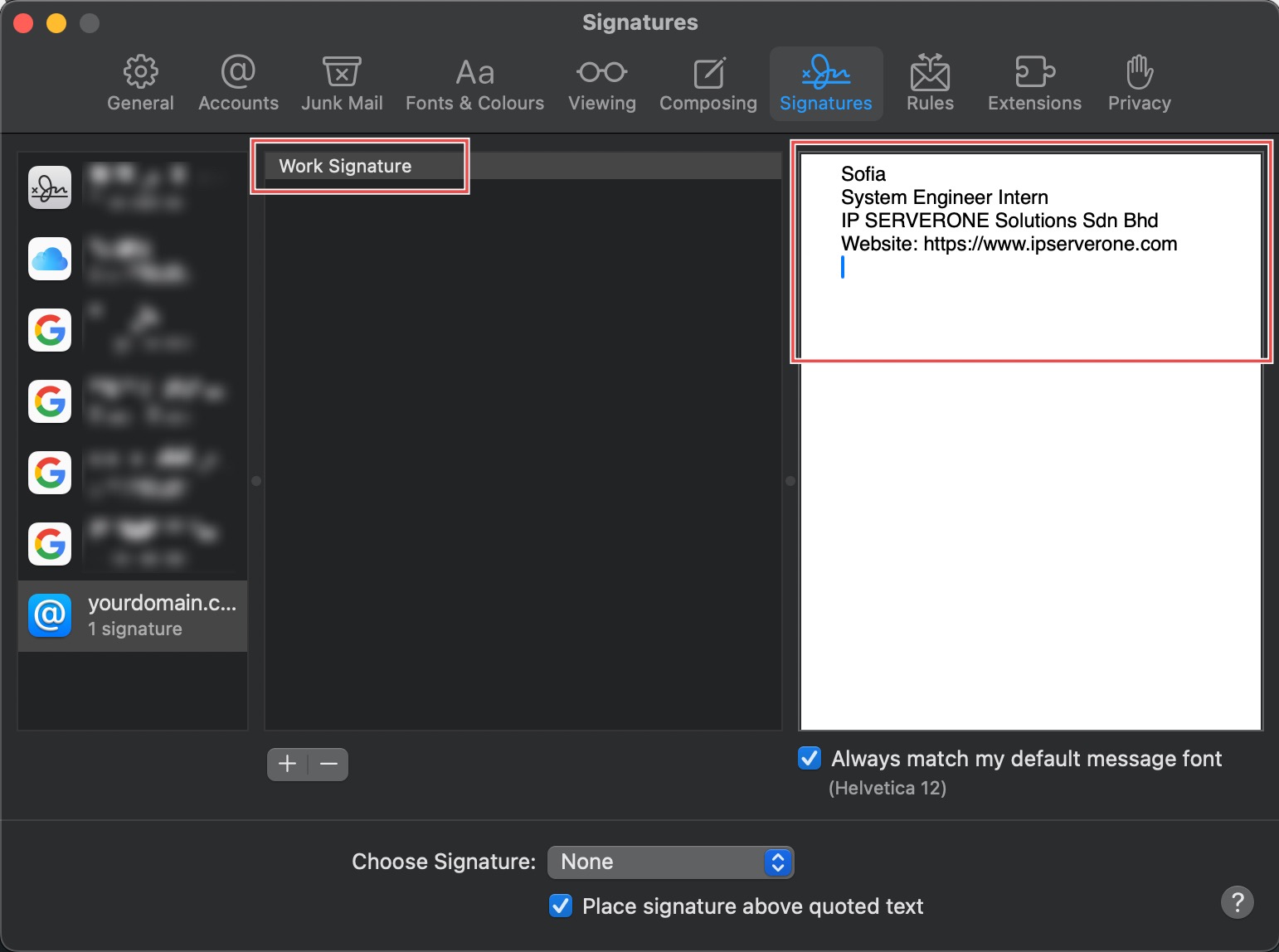Image resolution: width=1279 pixels, height=952 pixels.
Task: Open the Accounts preferences pane
Action: tap(238, 84)
